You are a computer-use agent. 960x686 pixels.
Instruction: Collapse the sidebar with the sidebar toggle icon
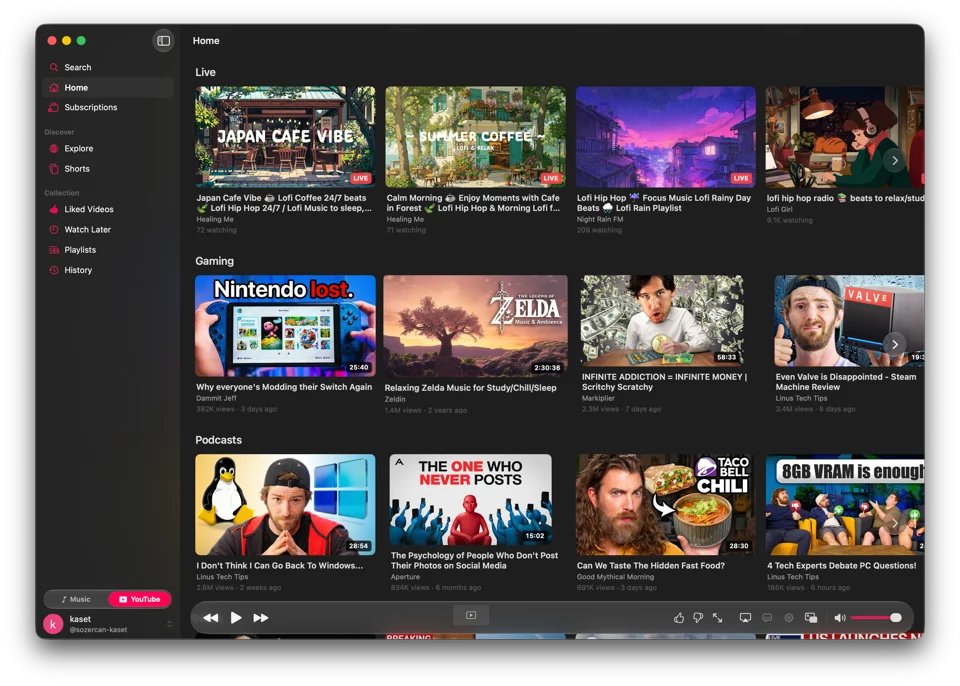point(163,41)
